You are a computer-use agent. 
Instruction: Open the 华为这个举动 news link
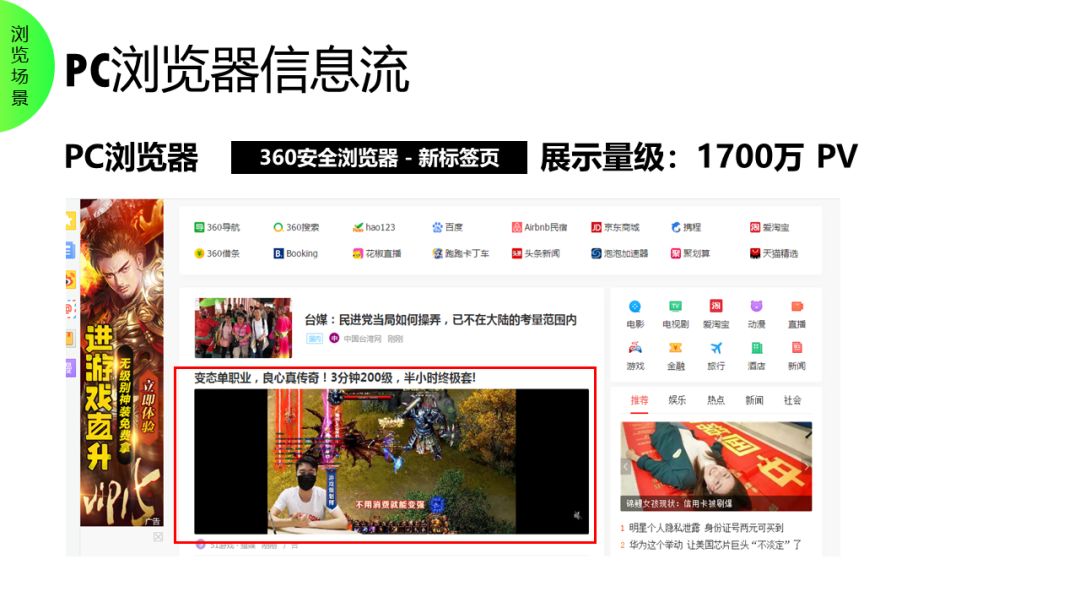pos(715,545)
